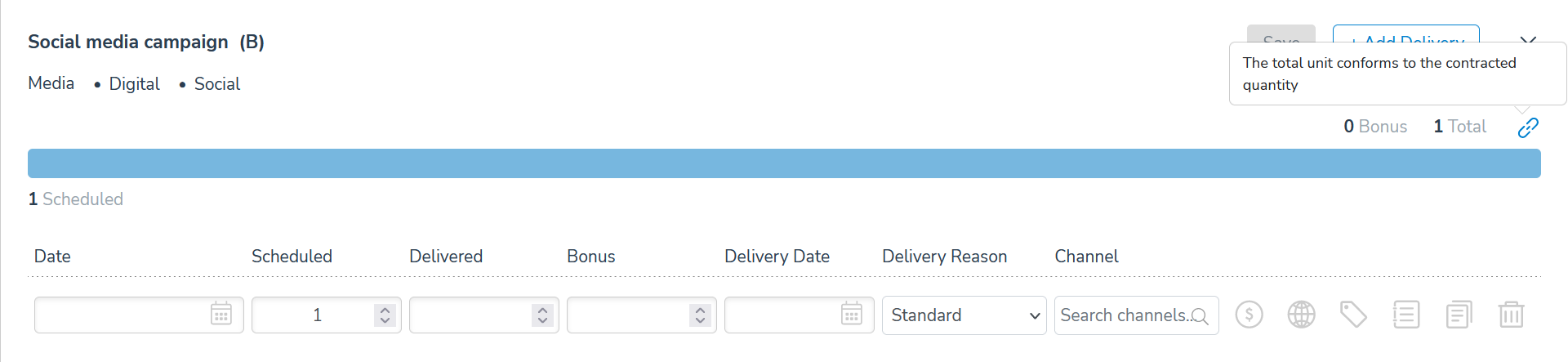Click the blue scheduled progress bar
This screenshot has height=362, width=1568.
click(784, 163)
